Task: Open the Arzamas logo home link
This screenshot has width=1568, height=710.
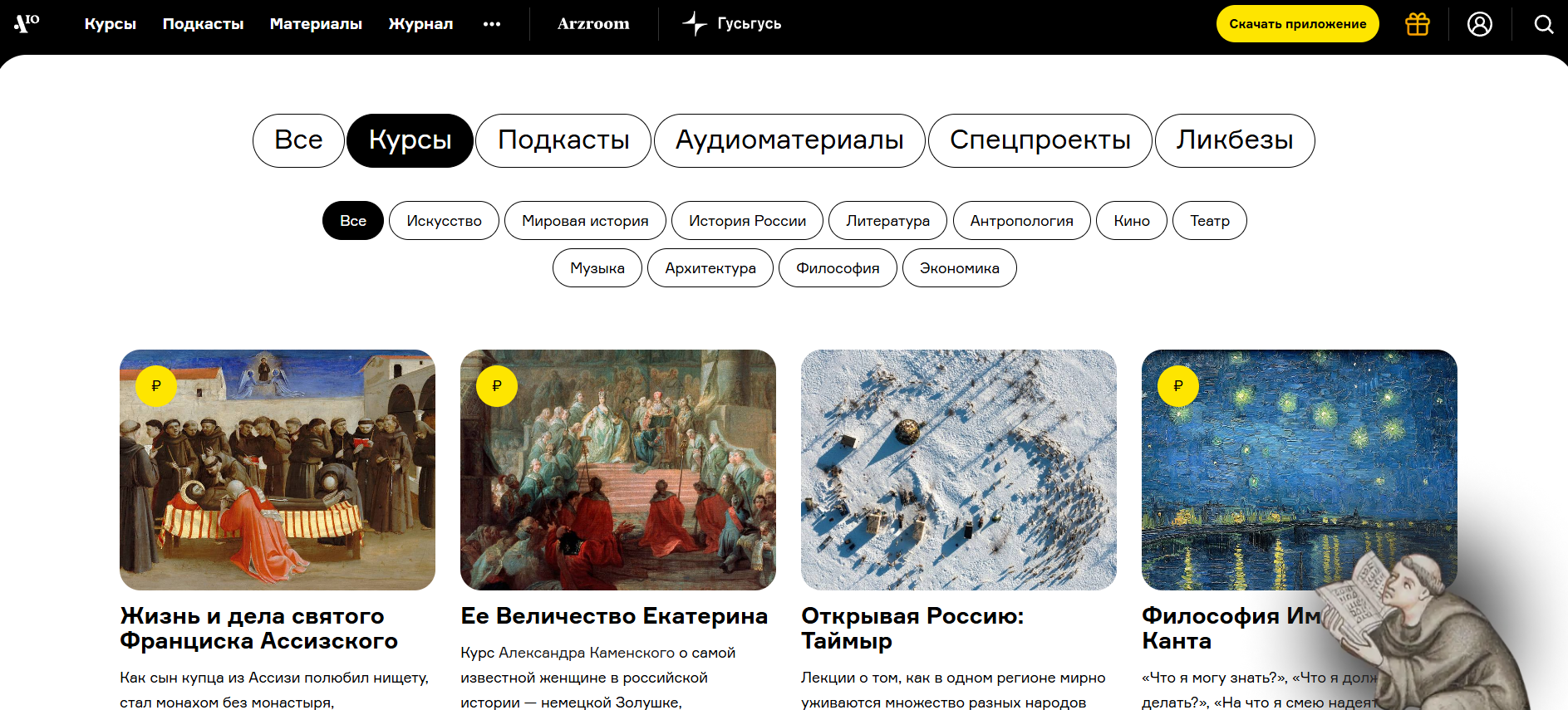Action: [x=27, y=23]
